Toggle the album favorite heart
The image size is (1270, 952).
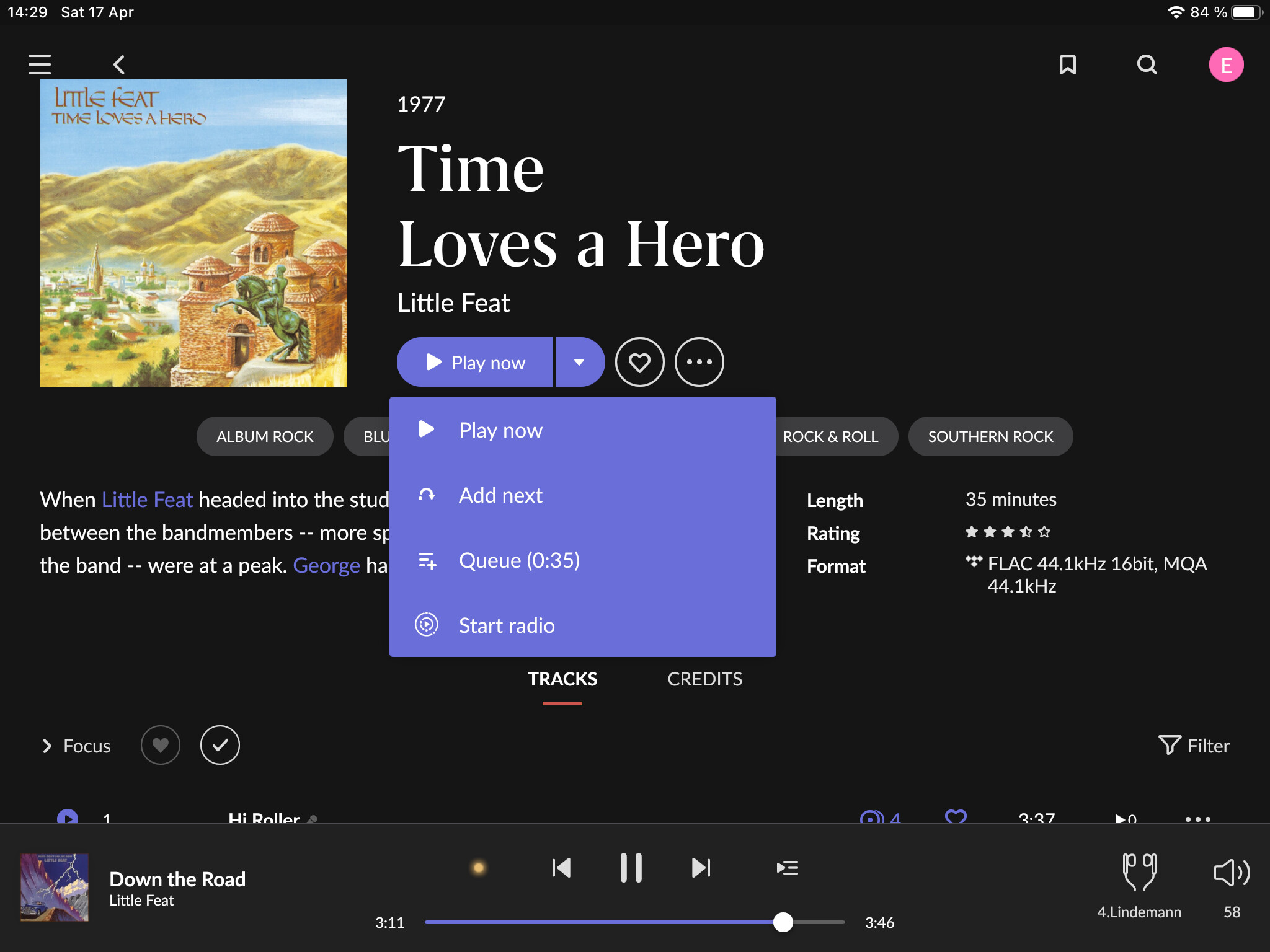coord(639,362)
